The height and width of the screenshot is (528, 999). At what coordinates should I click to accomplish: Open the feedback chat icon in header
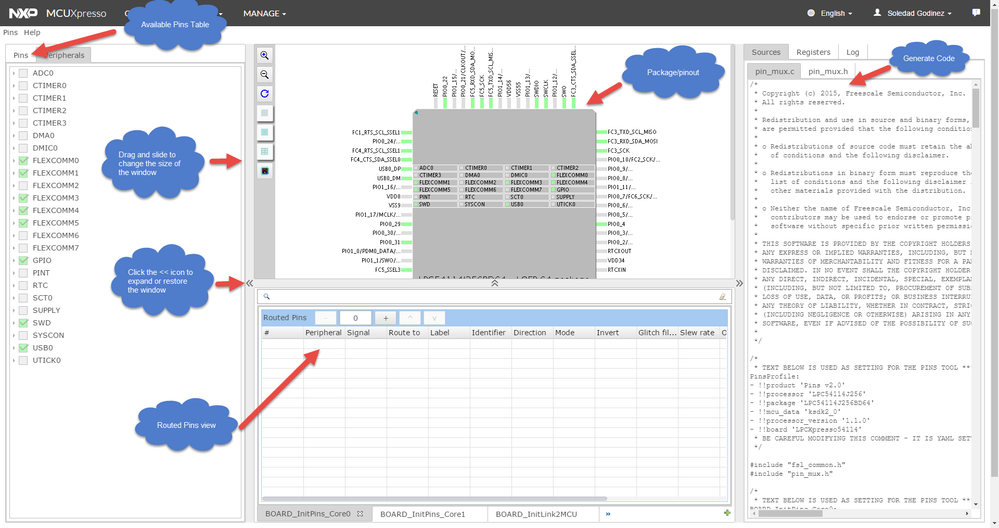click(x=976, y=13)
